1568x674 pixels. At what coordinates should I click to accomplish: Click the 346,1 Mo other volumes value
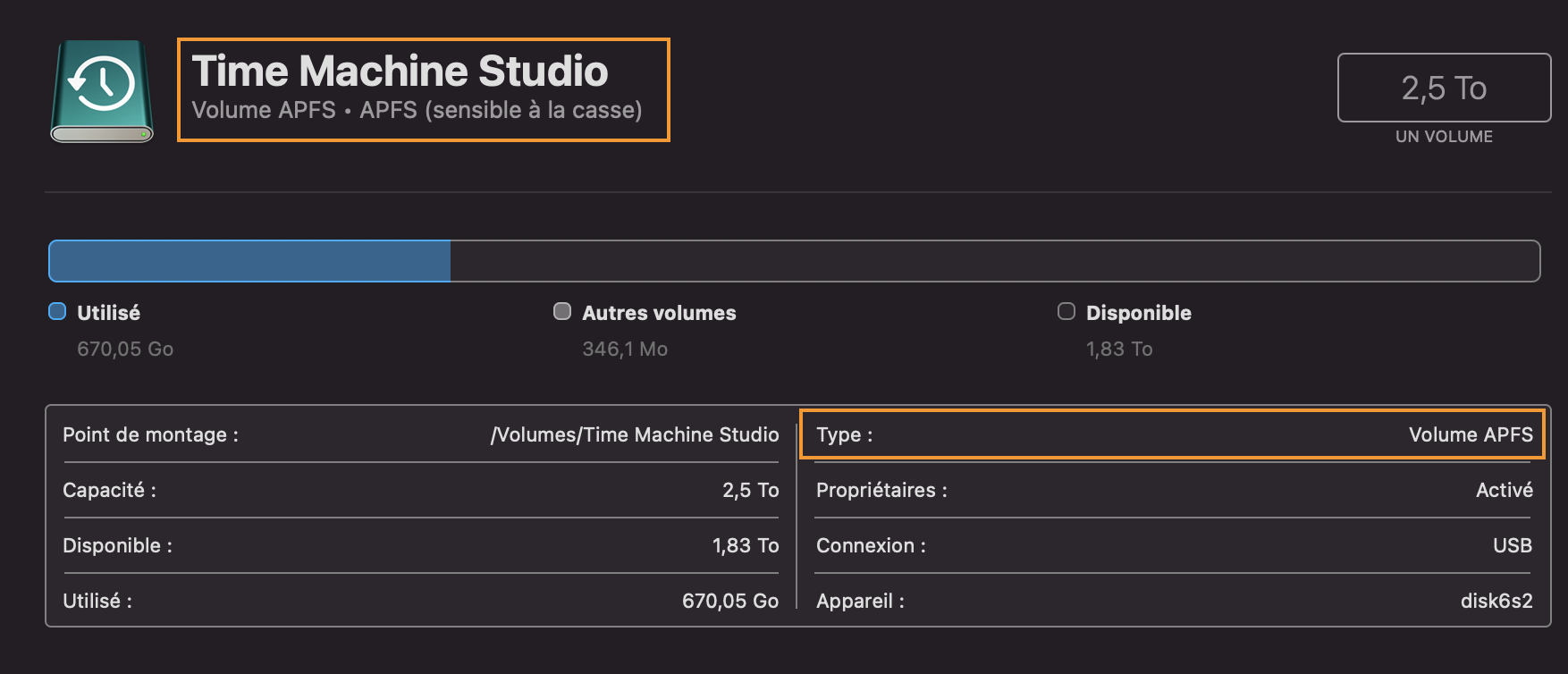[x=625, y=349]
